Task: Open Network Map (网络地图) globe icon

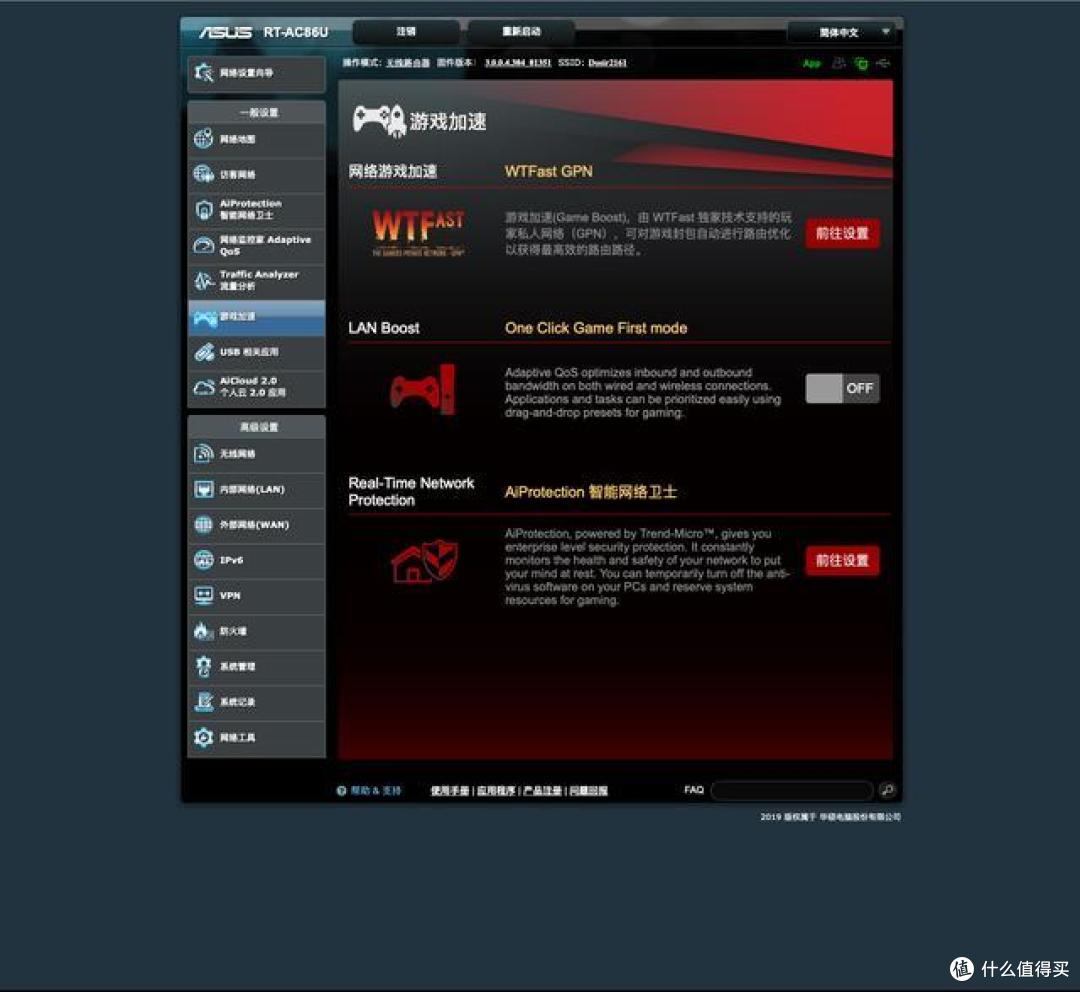Action: pyautogui.click(x=204, y=138)
